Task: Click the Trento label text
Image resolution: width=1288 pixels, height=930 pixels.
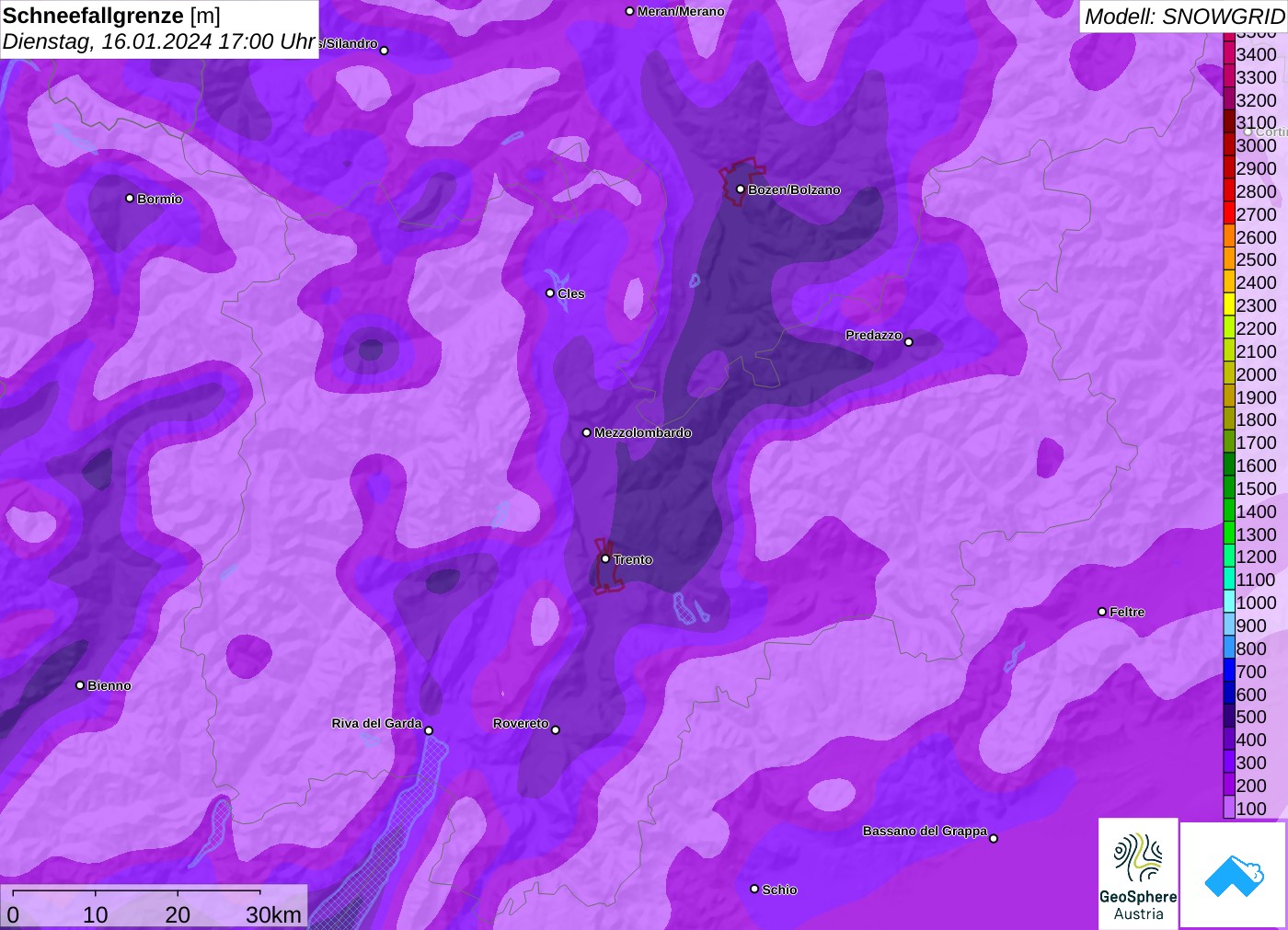Action: [x=633, y=559]
